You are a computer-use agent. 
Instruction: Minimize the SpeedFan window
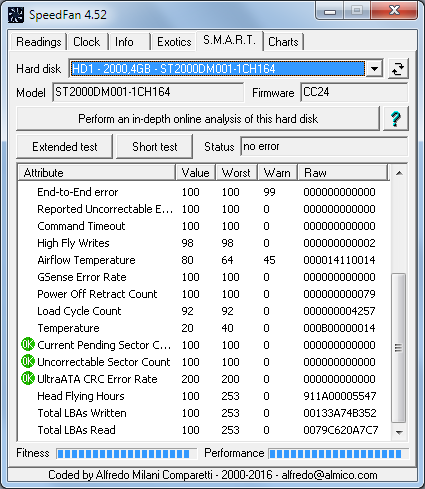point(330,11)
